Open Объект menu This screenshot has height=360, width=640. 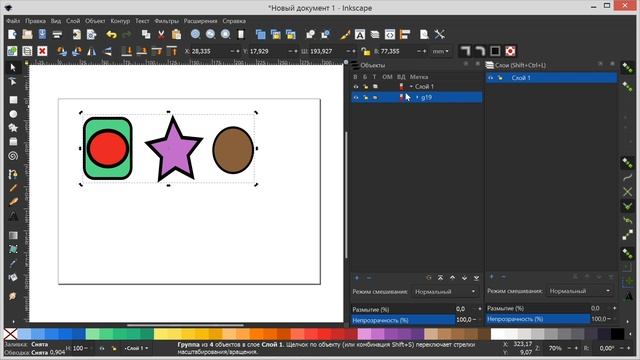pos(95,21)
